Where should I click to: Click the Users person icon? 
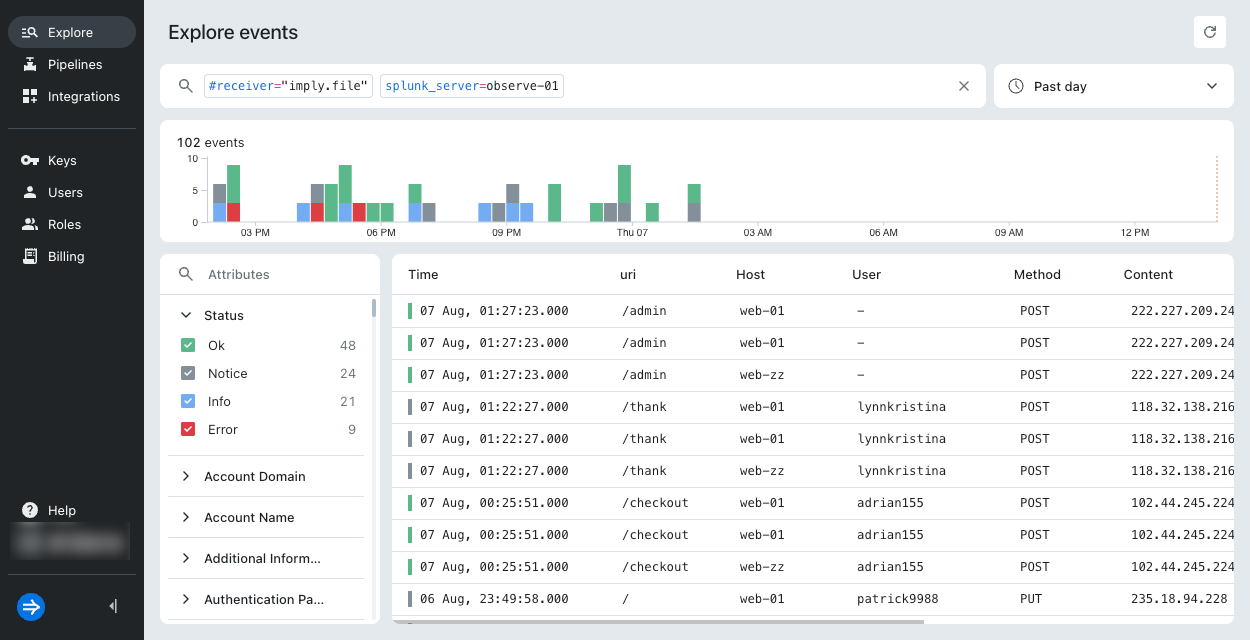click(x=29, y=192)
